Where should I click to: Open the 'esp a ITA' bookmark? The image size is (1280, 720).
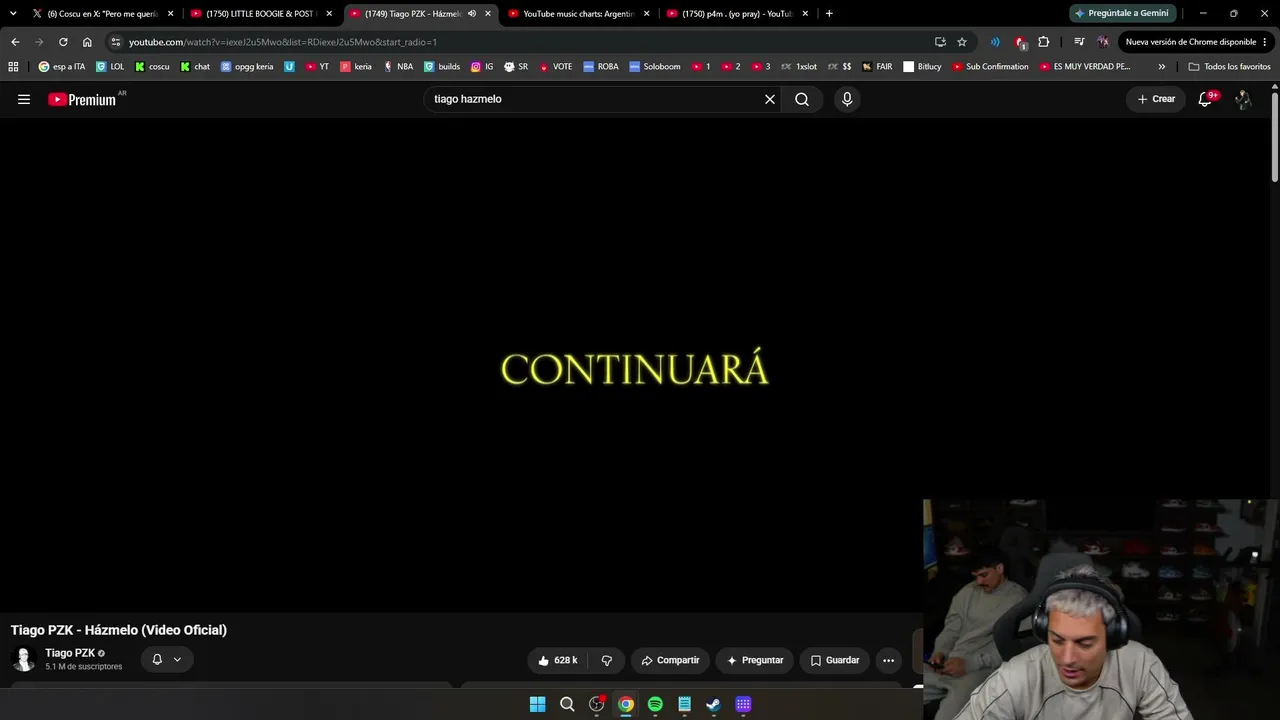(x=62, y=67)
